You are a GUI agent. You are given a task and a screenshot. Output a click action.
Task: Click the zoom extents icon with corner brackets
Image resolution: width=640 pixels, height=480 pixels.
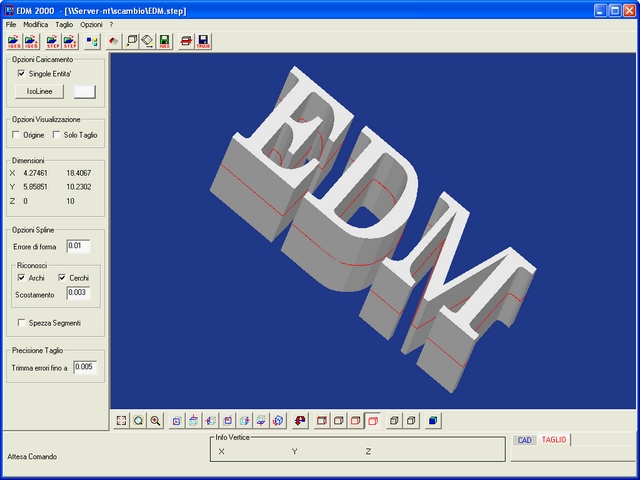click(x=121, y=420)
